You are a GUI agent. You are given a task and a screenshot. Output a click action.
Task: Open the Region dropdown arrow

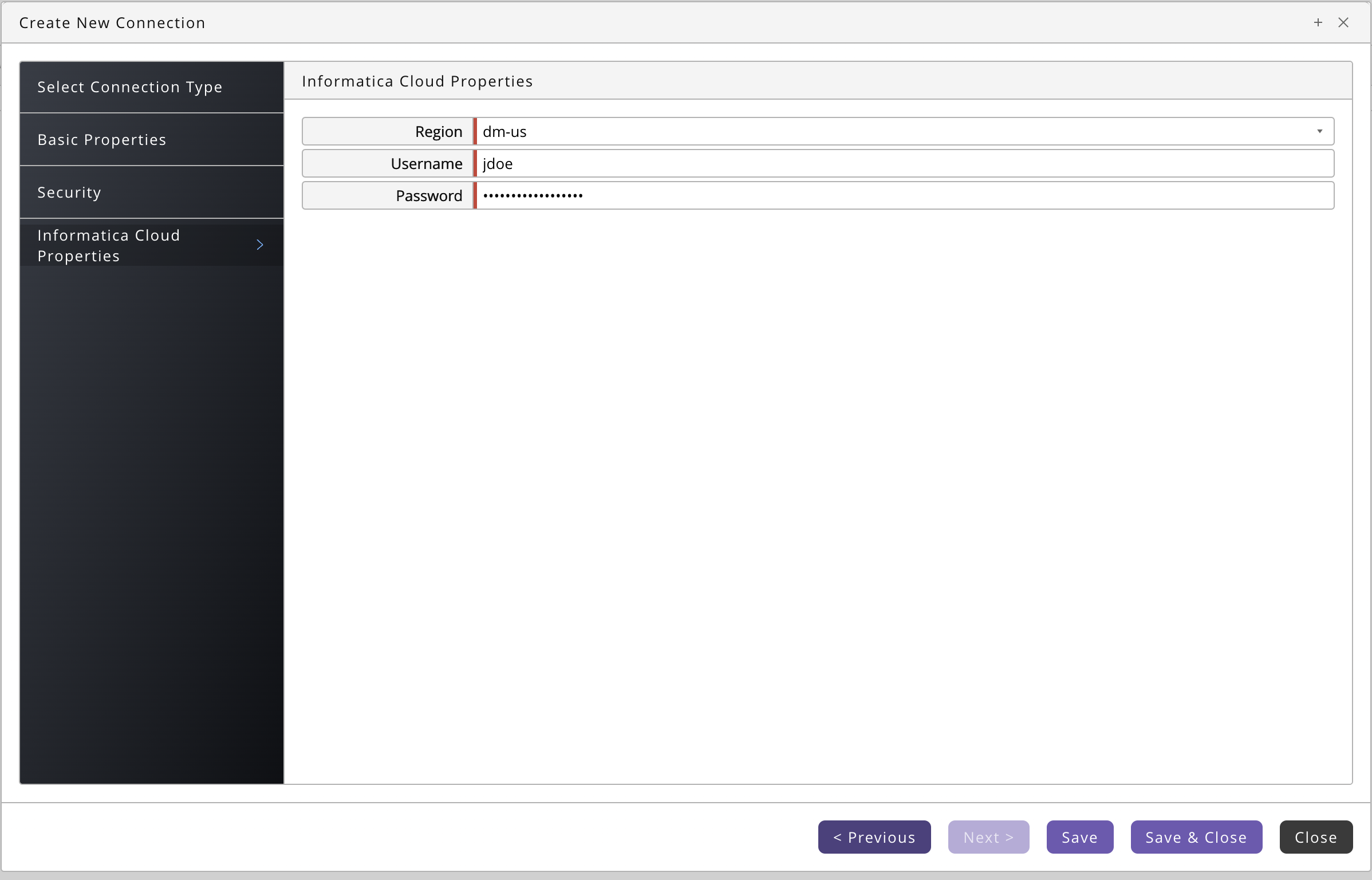click(x=1319, y=131)
